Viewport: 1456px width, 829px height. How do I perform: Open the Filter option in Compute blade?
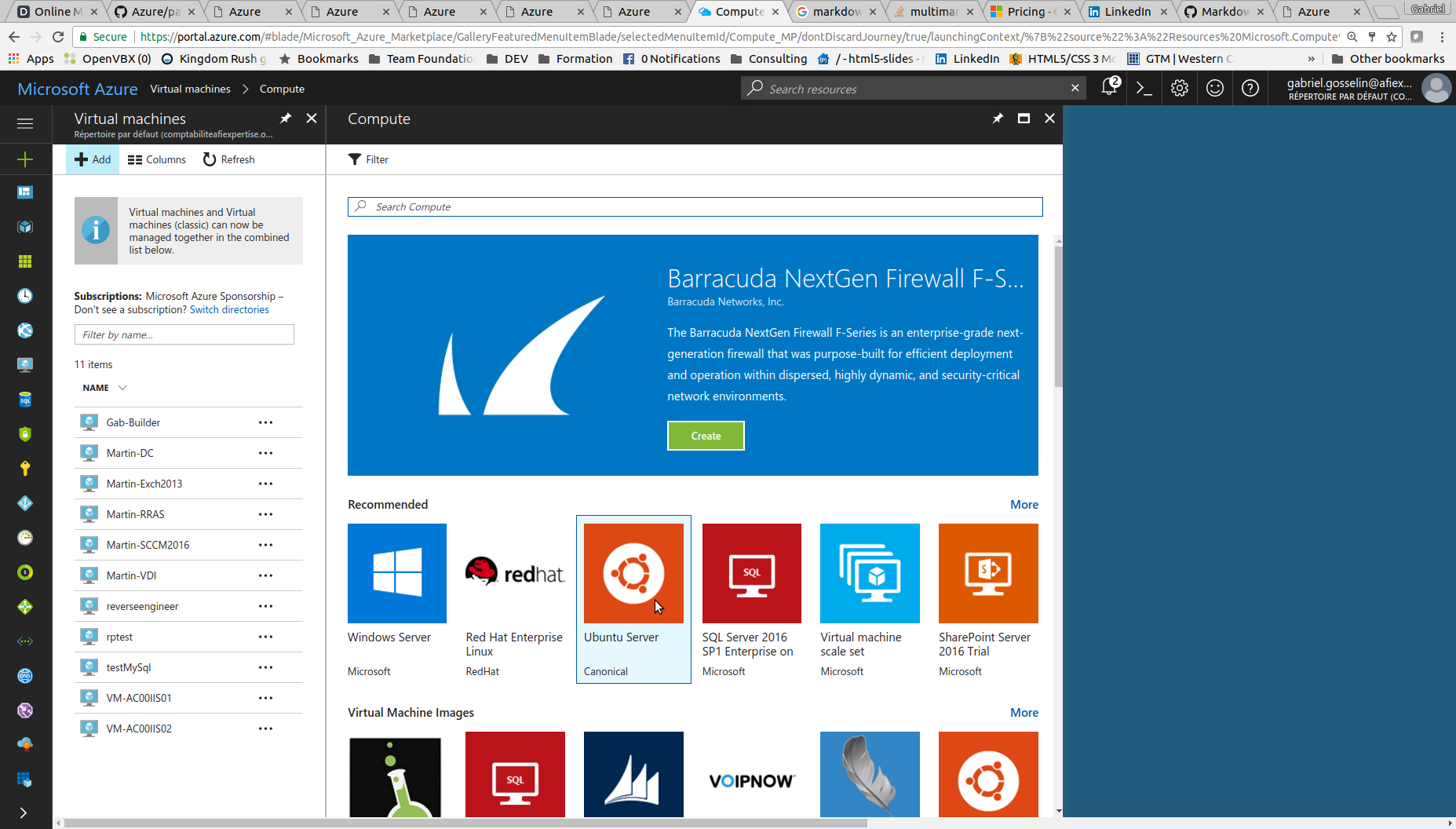click(368, 159)
